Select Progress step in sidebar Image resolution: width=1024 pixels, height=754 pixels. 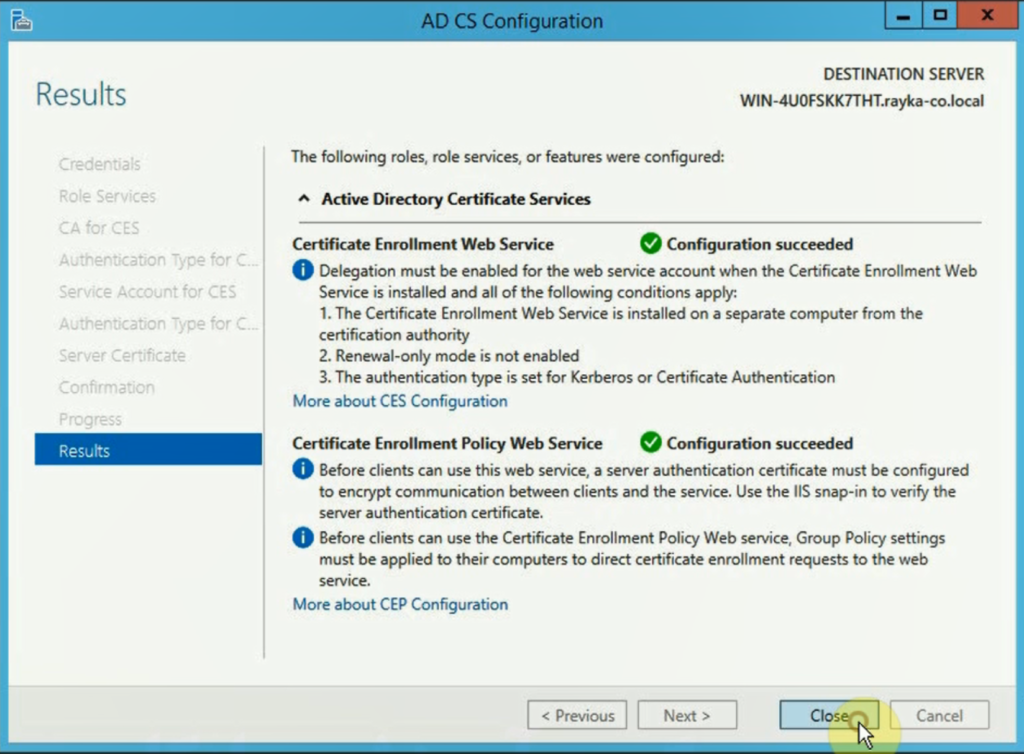tap(90, 419)
